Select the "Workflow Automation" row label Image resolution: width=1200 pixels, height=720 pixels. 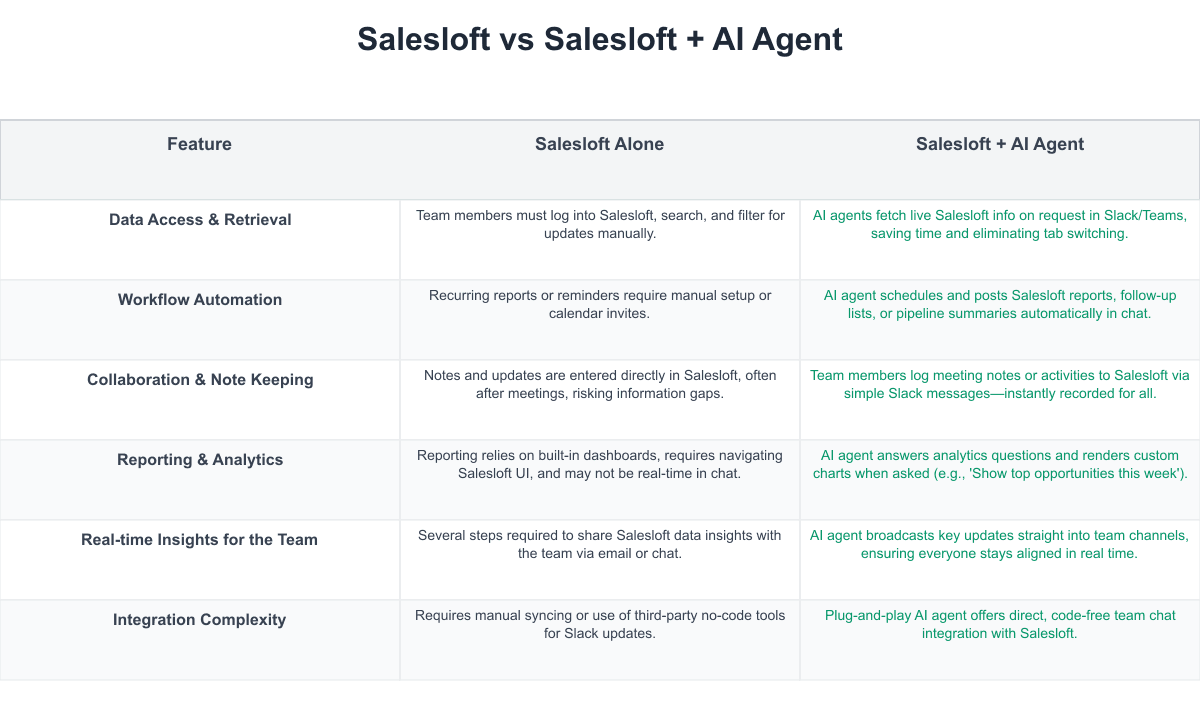click(x=200, y=300)
